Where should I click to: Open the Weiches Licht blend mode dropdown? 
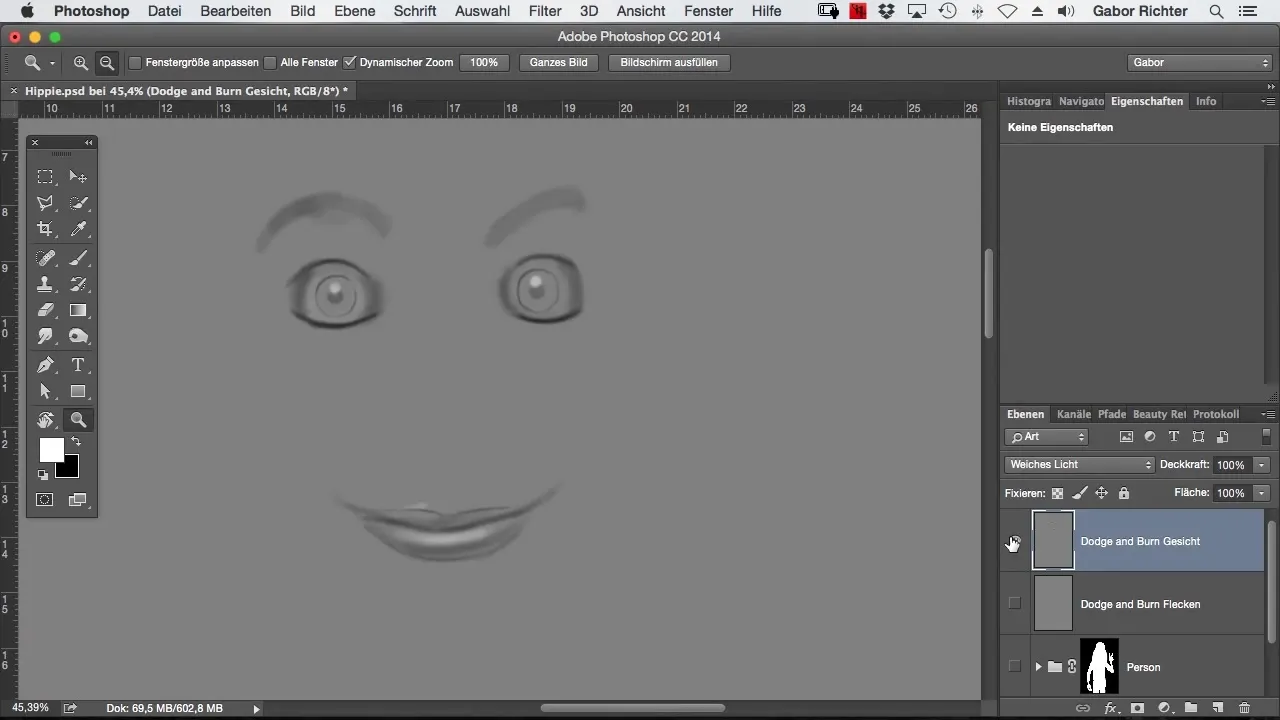tap(1079, 465)
